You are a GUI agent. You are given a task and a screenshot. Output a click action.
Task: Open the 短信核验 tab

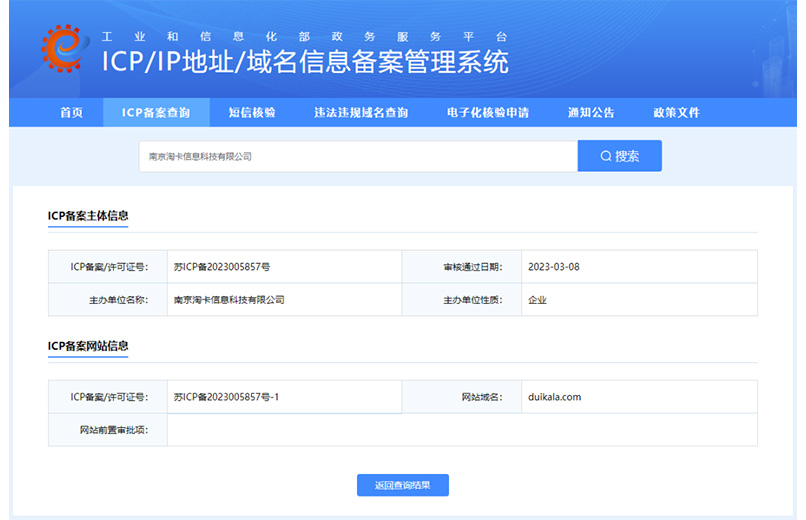click(252, 113)
